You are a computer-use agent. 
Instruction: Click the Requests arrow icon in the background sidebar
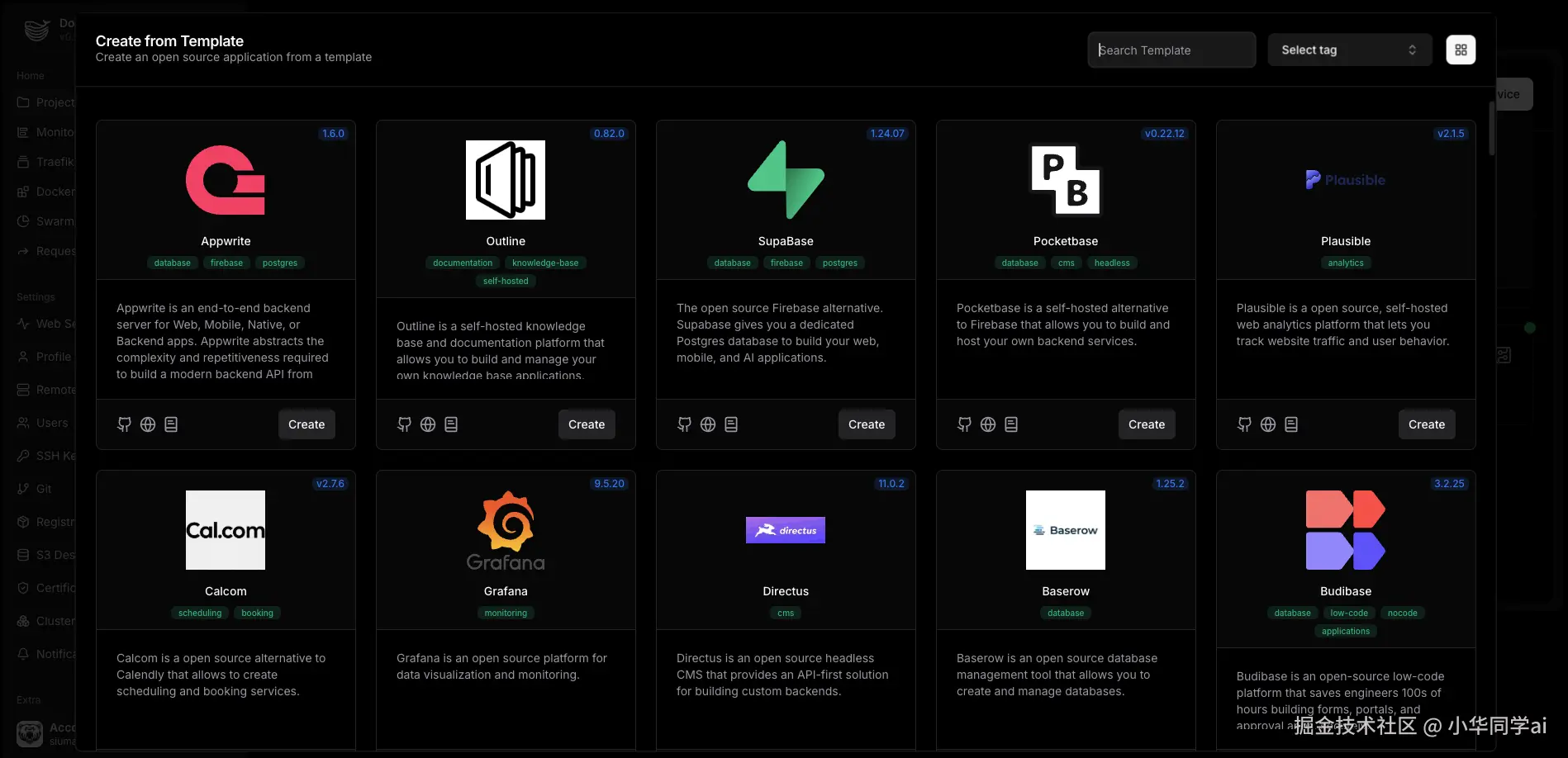pos(23,251)
